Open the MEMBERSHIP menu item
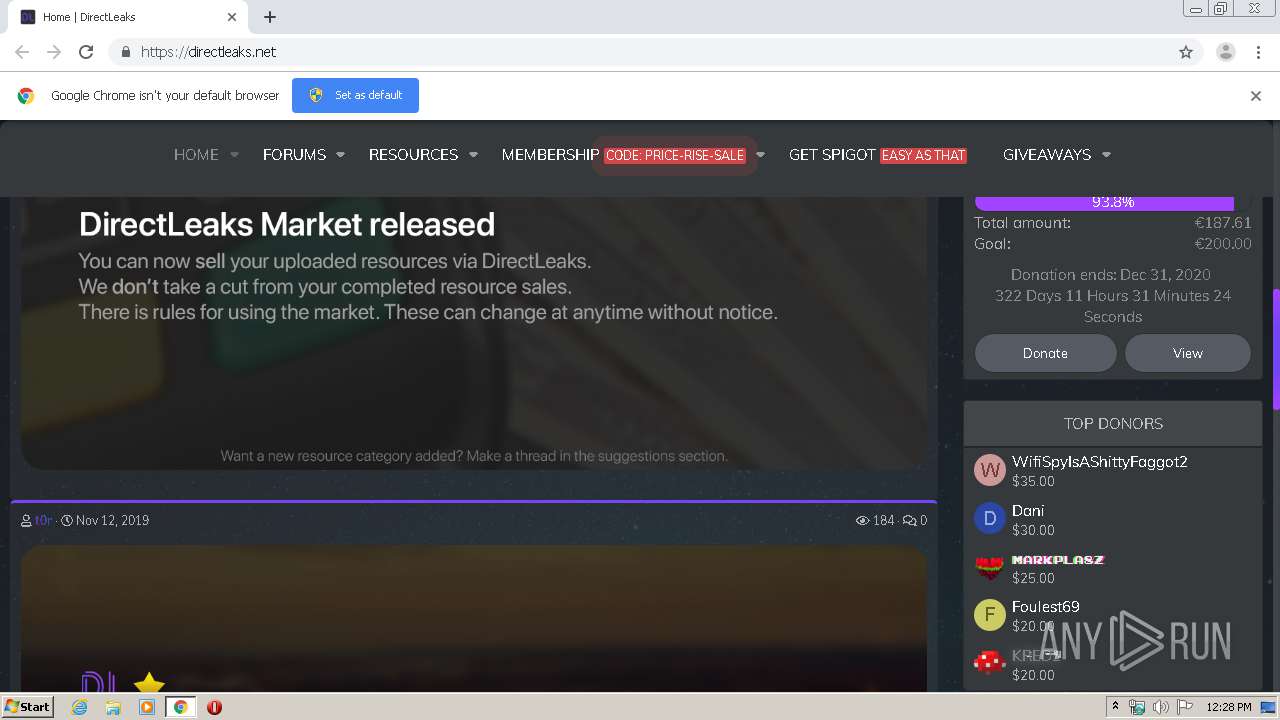The image size is (1280, 720). [x=550, y=155]
